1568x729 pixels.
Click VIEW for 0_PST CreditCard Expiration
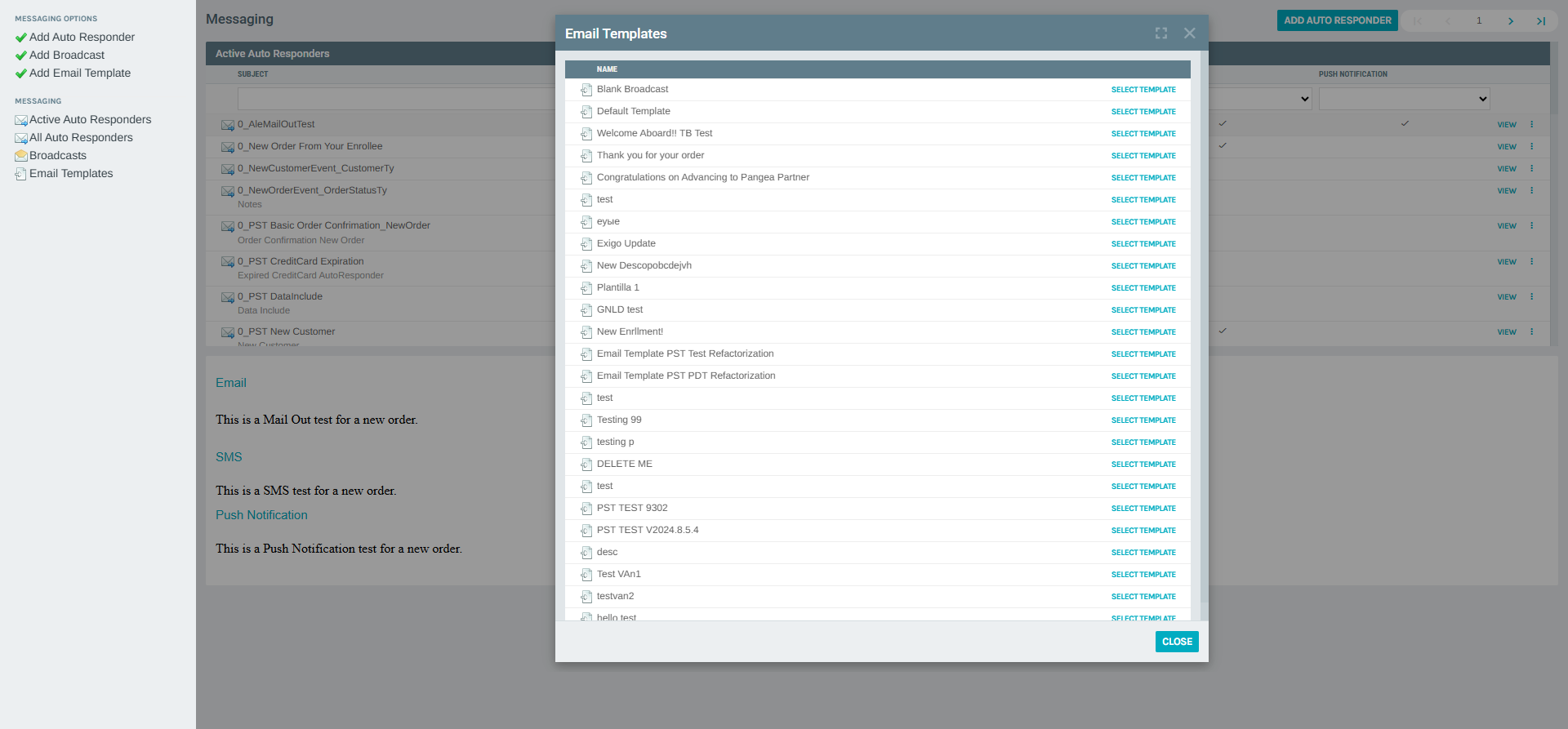tap(1507, 262)
